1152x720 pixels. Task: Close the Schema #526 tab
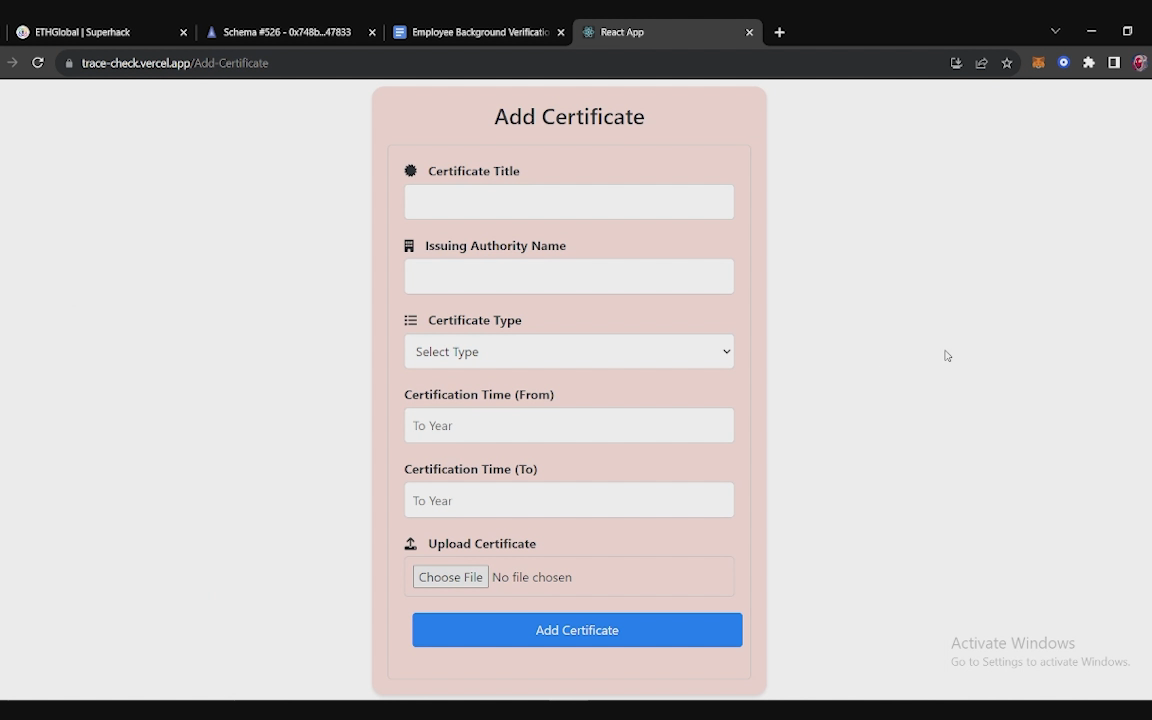(372, 32)
